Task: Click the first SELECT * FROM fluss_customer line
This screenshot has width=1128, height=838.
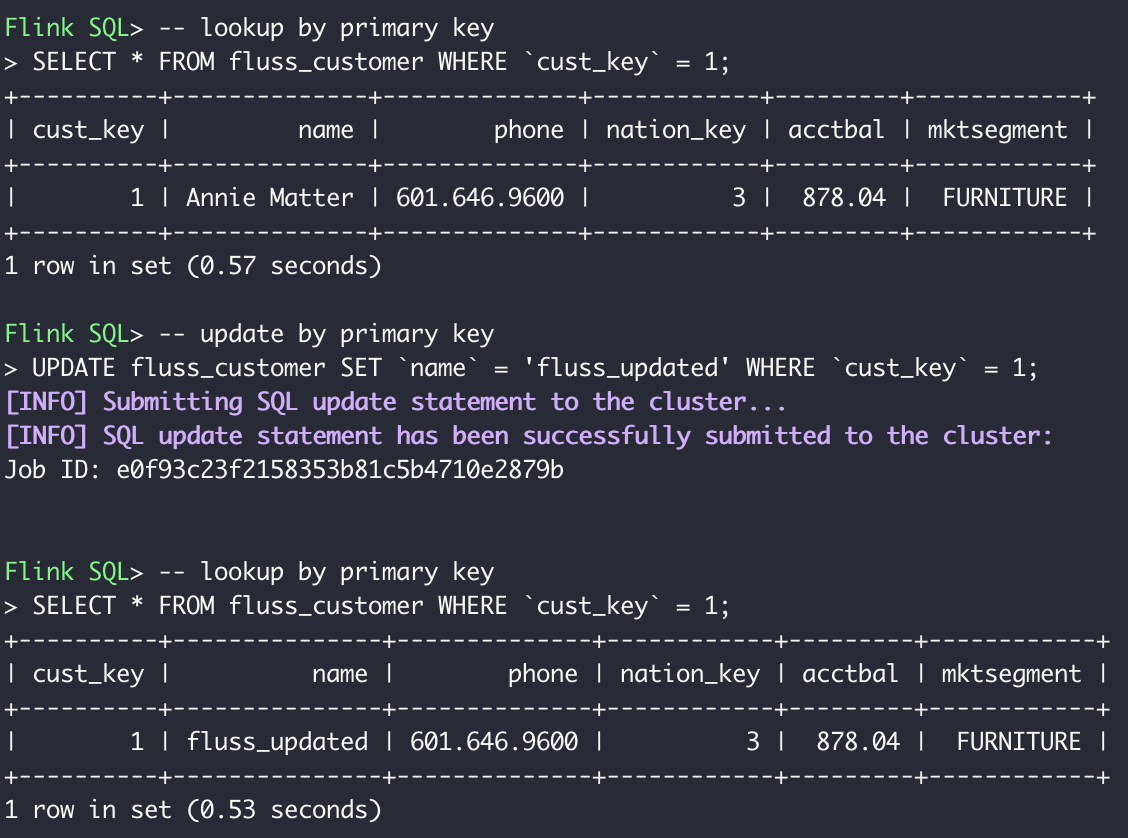Action: click(367, 62)
